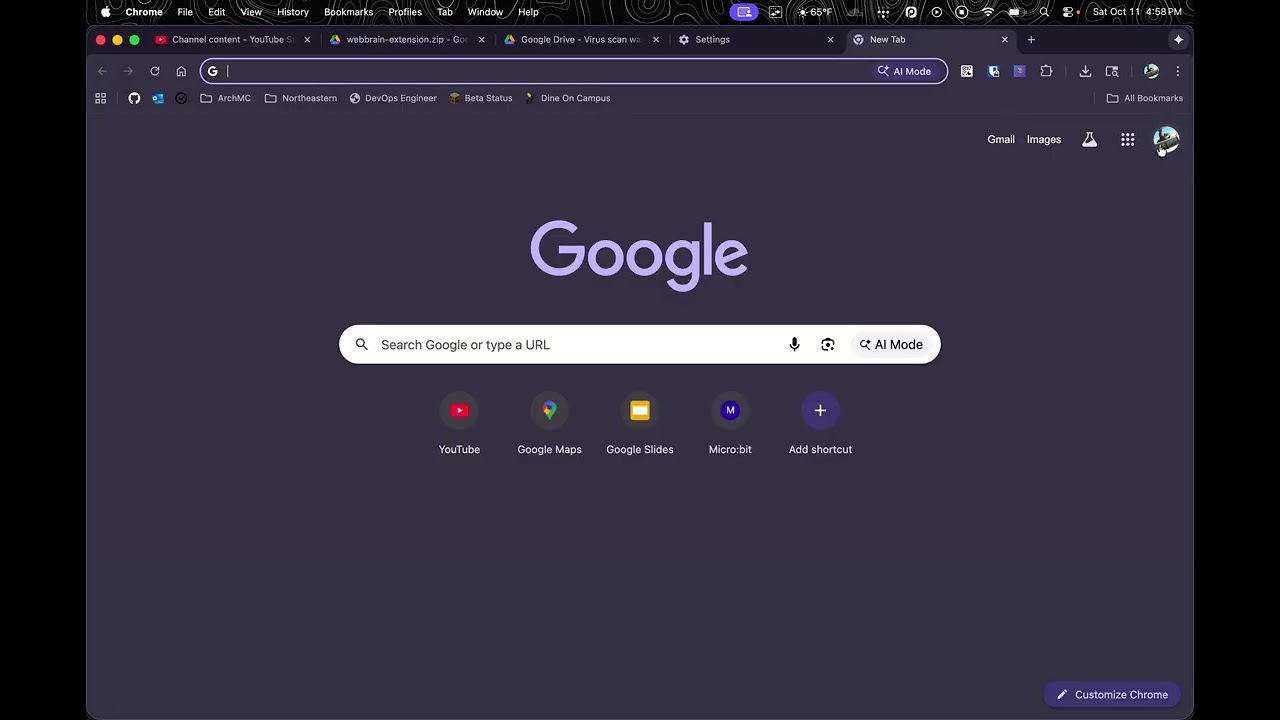The width and height of the screenshot is (1280, 720).
Task: Click Customize Chrome button
Action: [x=1112, y=695]
